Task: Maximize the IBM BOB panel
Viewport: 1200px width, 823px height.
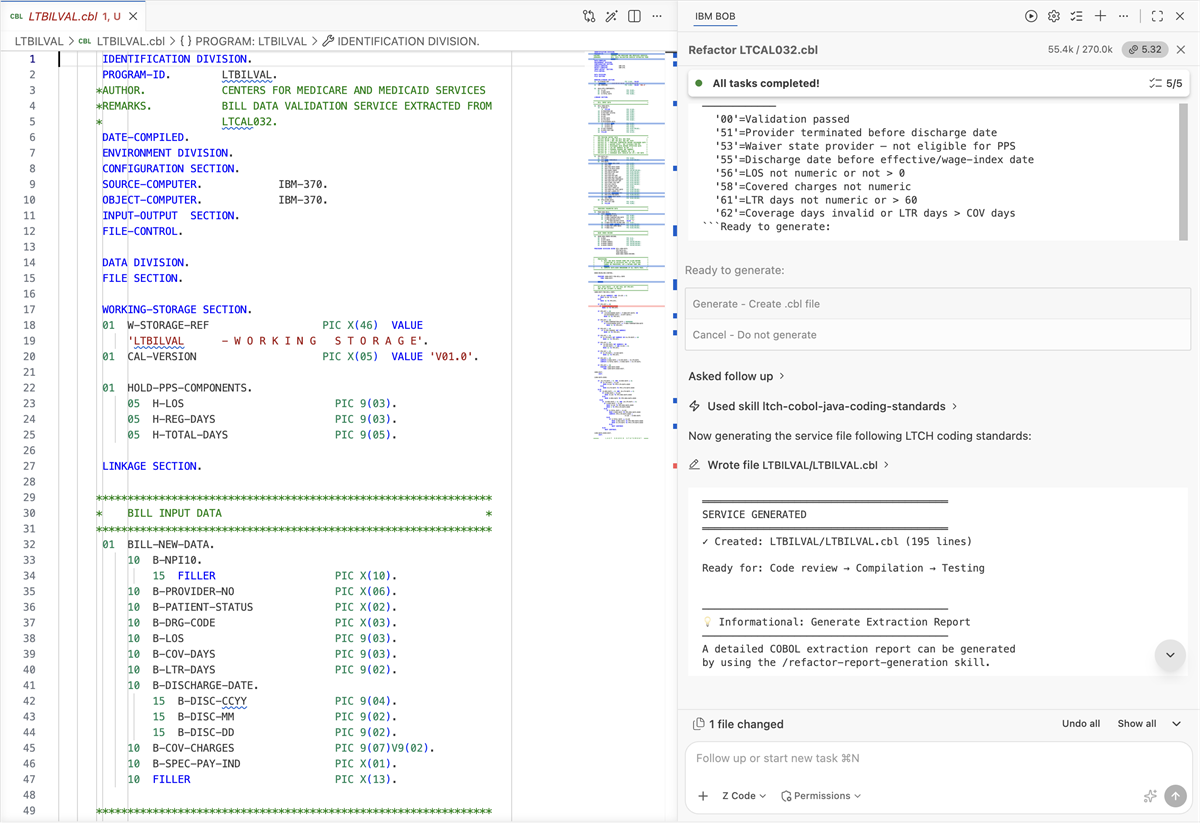Action: coord(1157,16)
